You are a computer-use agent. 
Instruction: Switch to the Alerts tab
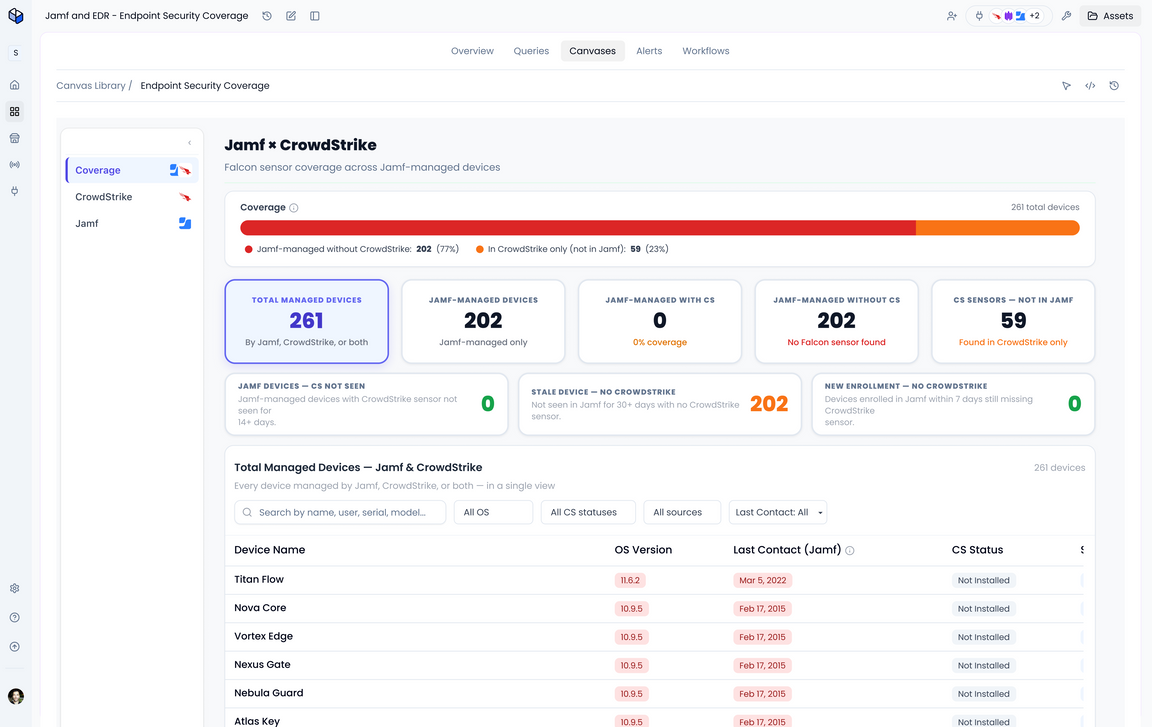coord(649,51)
